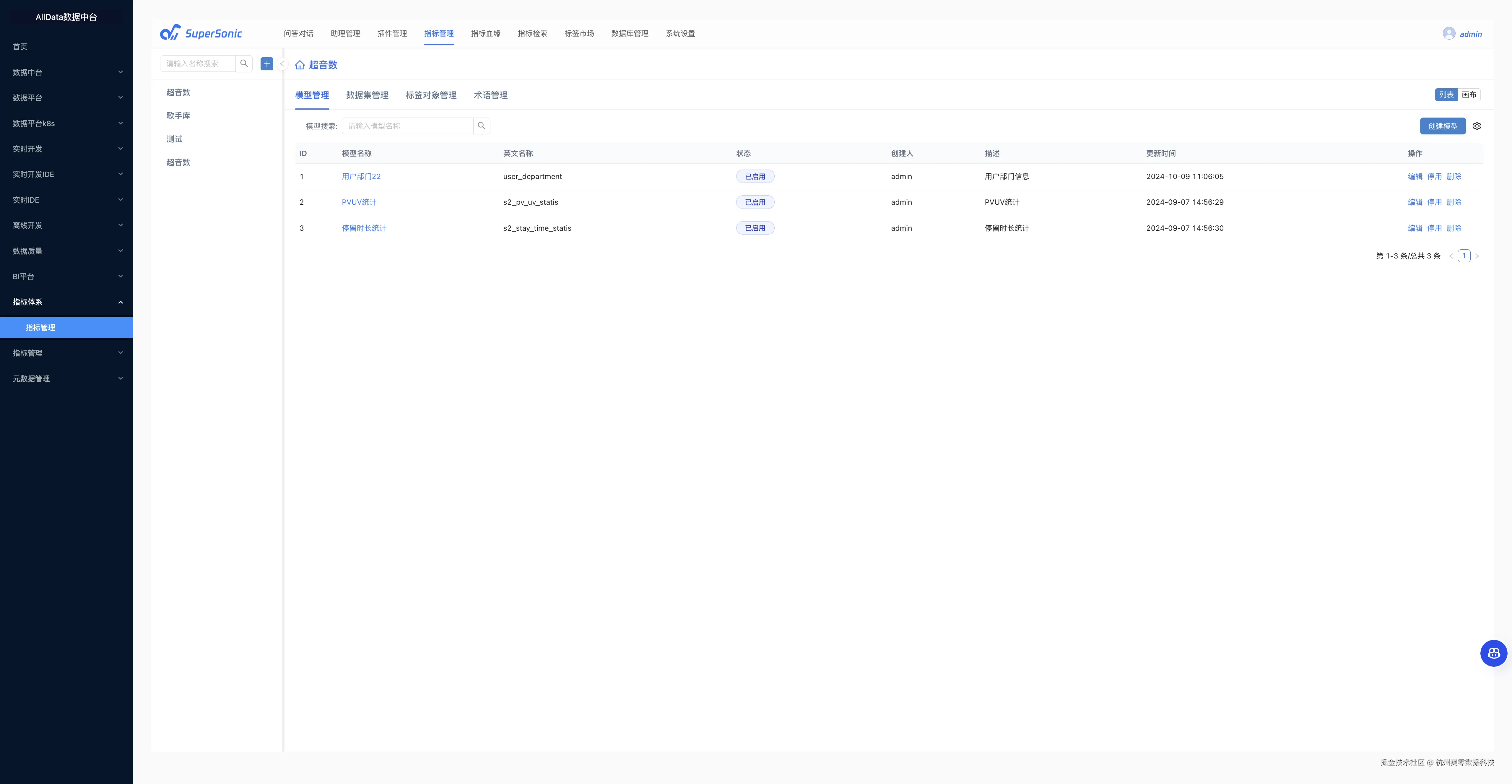Click the model search magnifier icon
This screenshot has height=784, width=1512.
[x=481, y=126]
